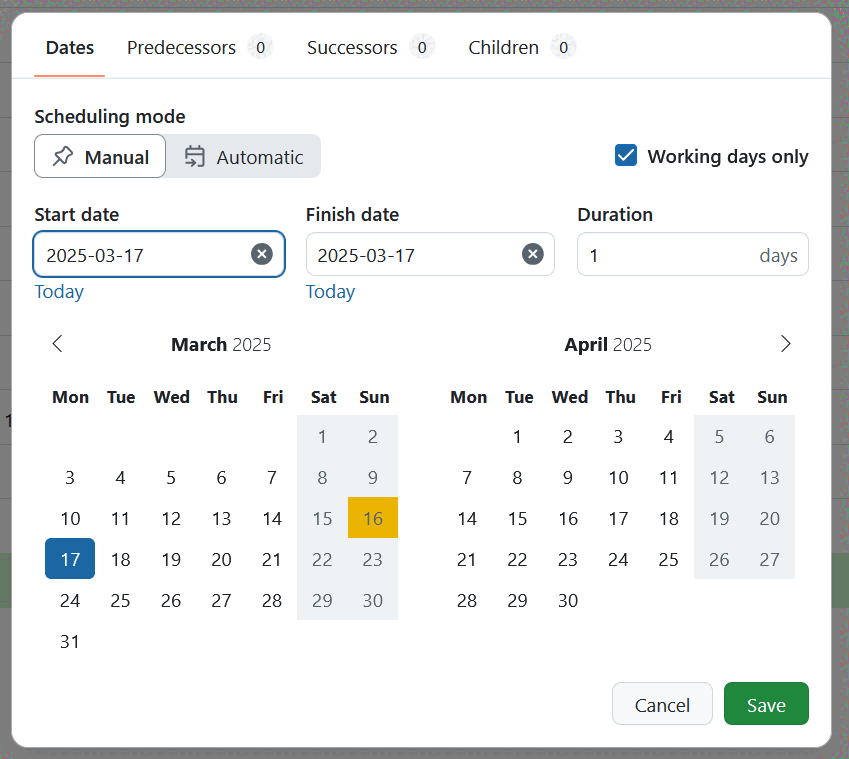Switch to the Predecessors tab

[181, 47]
